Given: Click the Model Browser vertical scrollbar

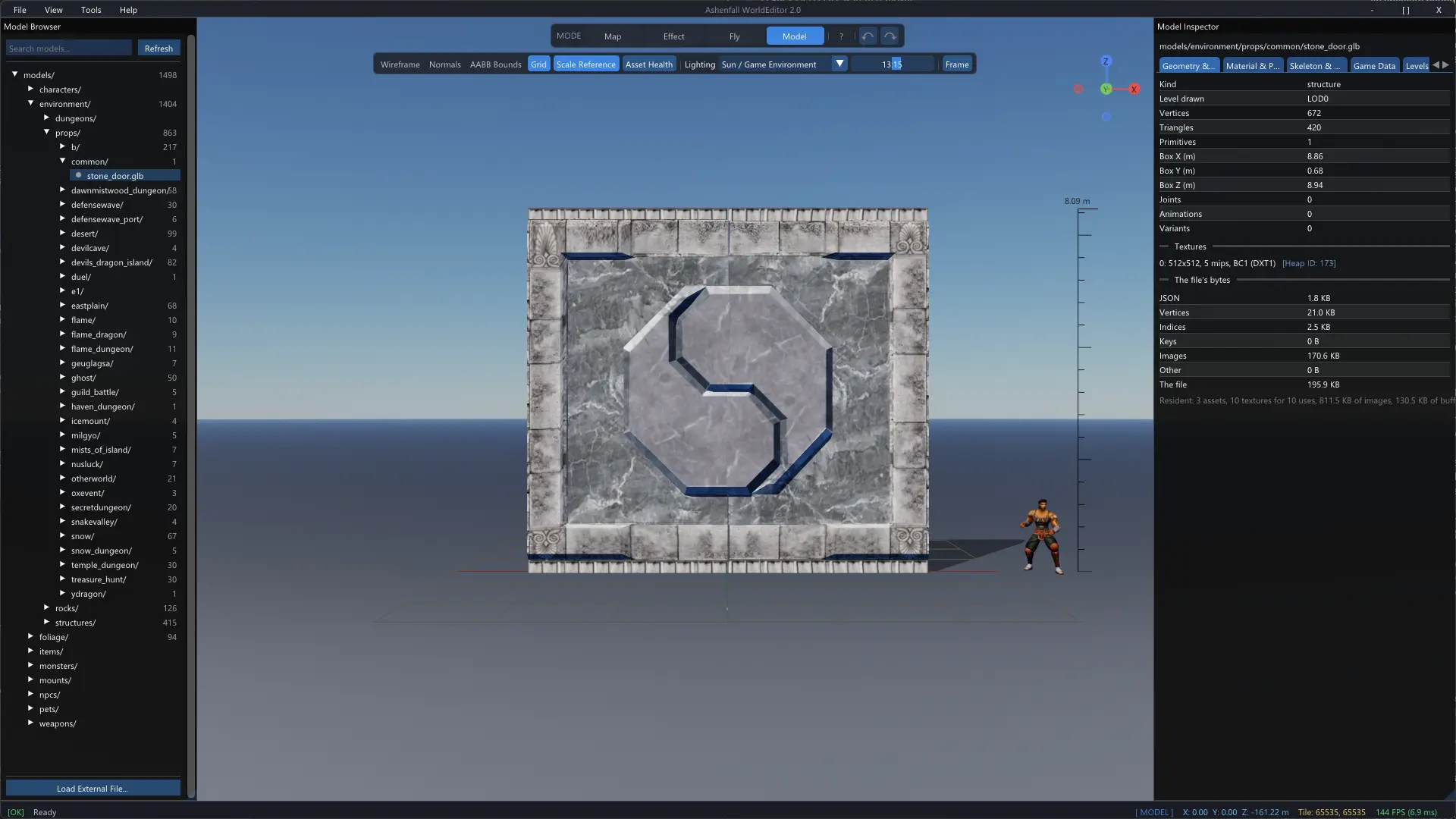Looking at the screenshot, I should point(191,417).
